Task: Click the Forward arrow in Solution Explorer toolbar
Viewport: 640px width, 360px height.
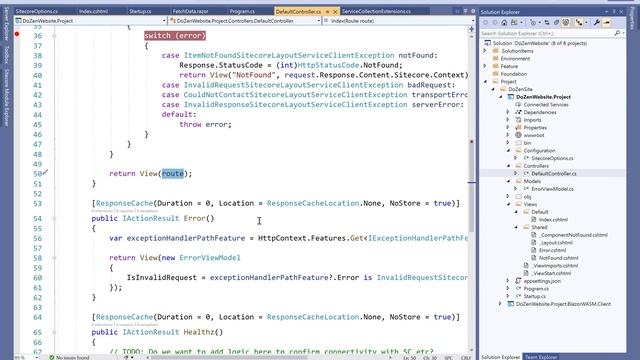Action: point(495,23)
